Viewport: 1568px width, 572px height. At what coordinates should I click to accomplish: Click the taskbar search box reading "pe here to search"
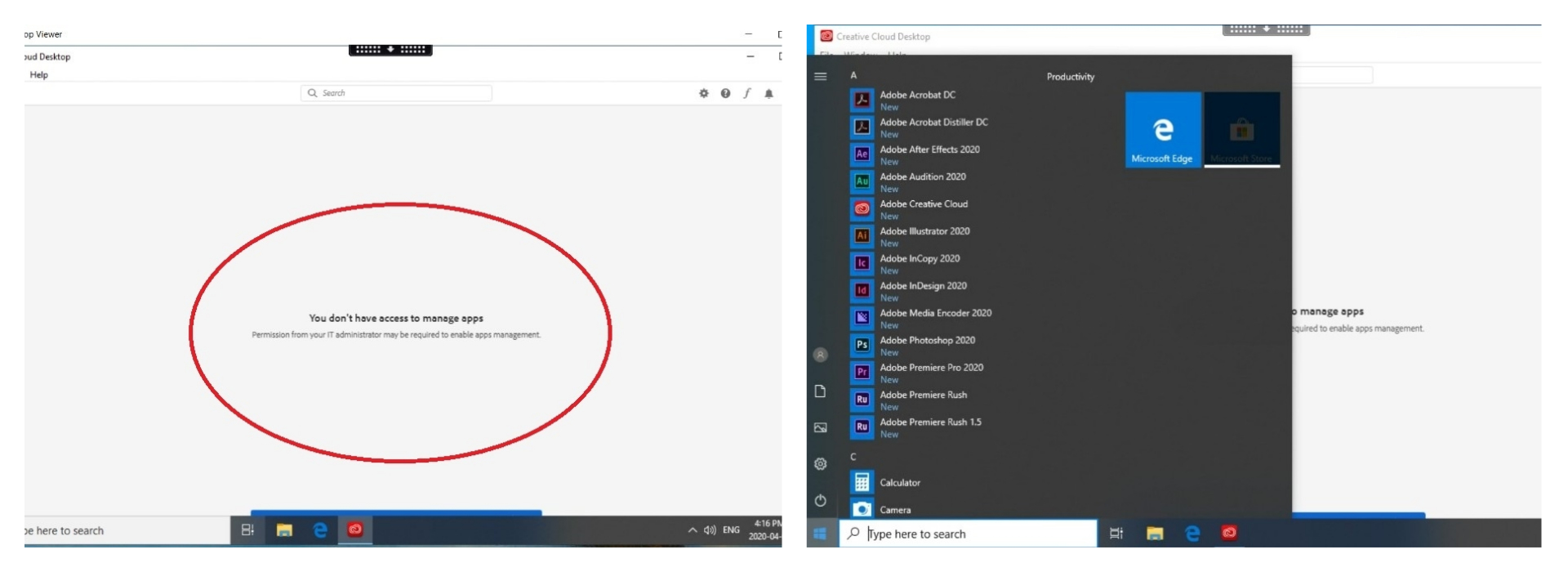click(x=127, y=530)
